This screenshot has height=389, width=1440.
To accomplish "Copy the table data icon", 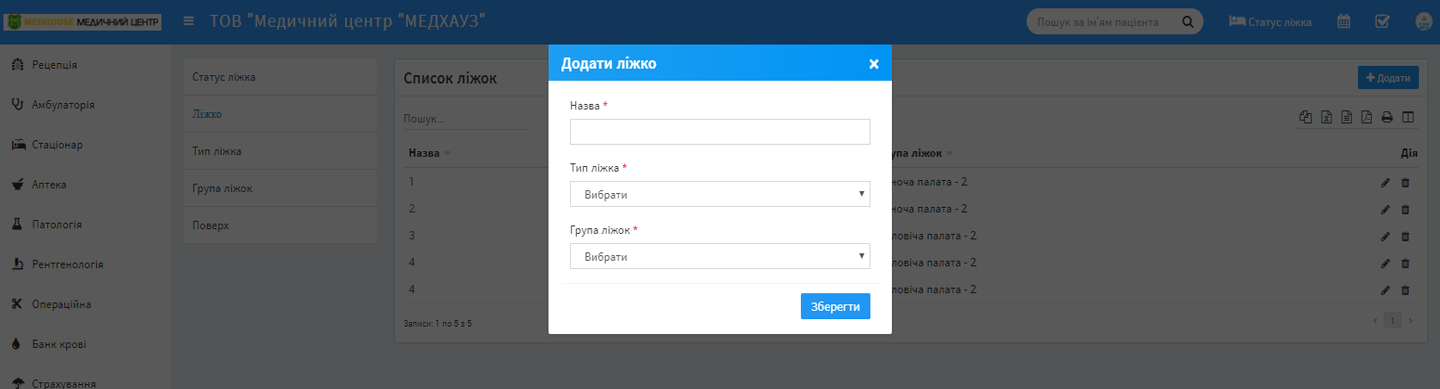I will pos(1305,117).
